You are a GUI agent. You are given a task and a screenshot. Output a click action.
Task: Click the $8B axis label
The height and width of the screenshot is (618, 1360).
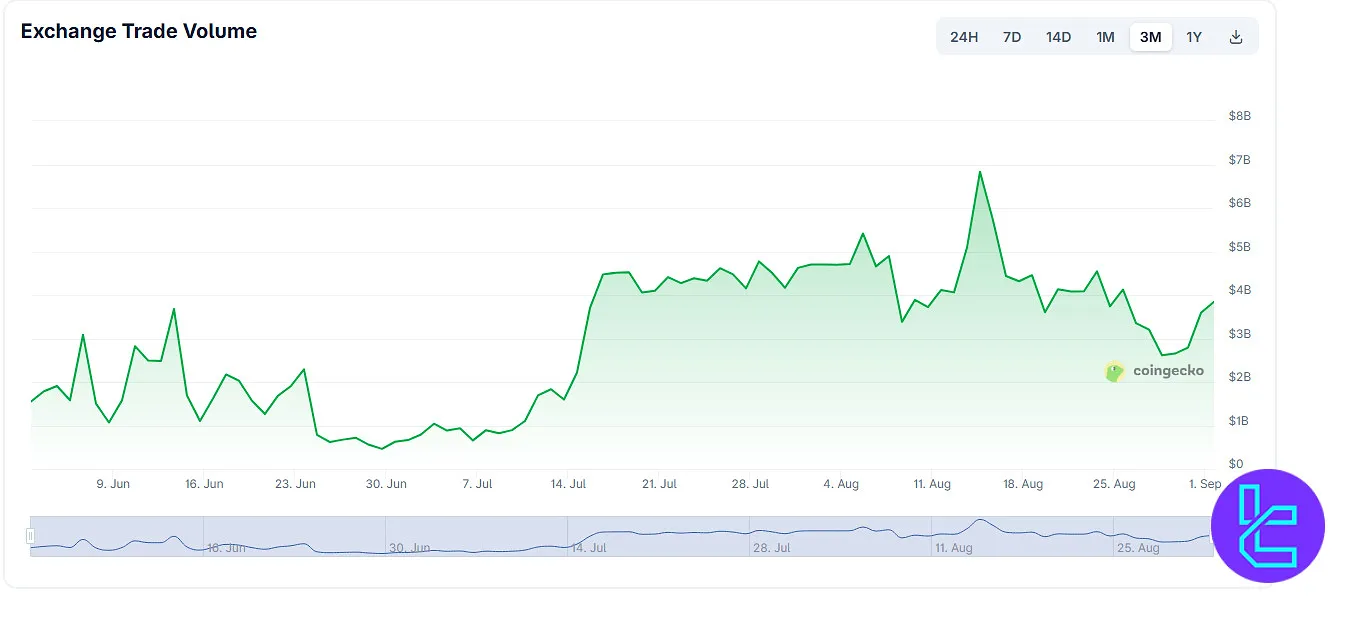pyautogui.click(x=1239, y=116)
